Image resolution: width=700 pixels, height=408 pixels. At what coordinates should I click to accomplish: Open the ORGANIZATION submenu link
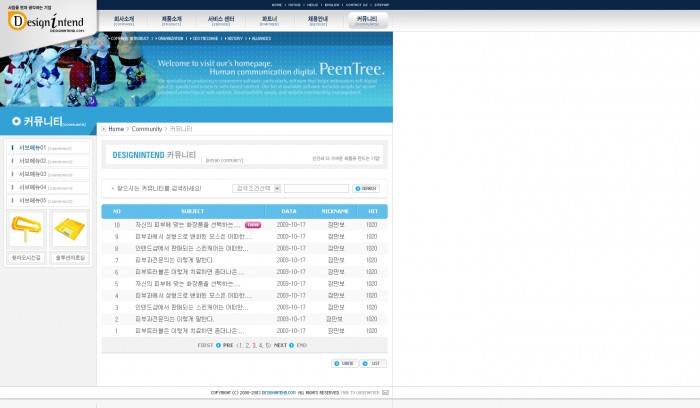170,39
